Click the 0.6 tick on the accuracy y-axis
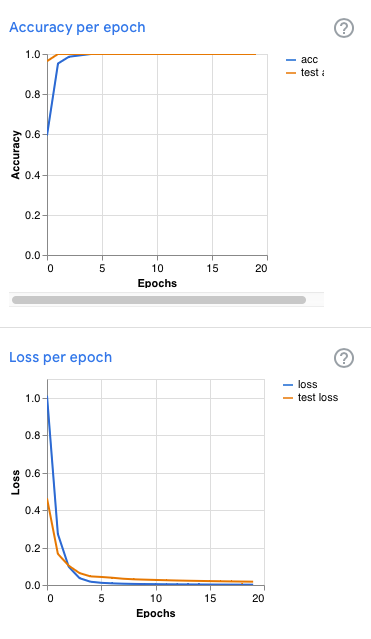 [33, 134]
